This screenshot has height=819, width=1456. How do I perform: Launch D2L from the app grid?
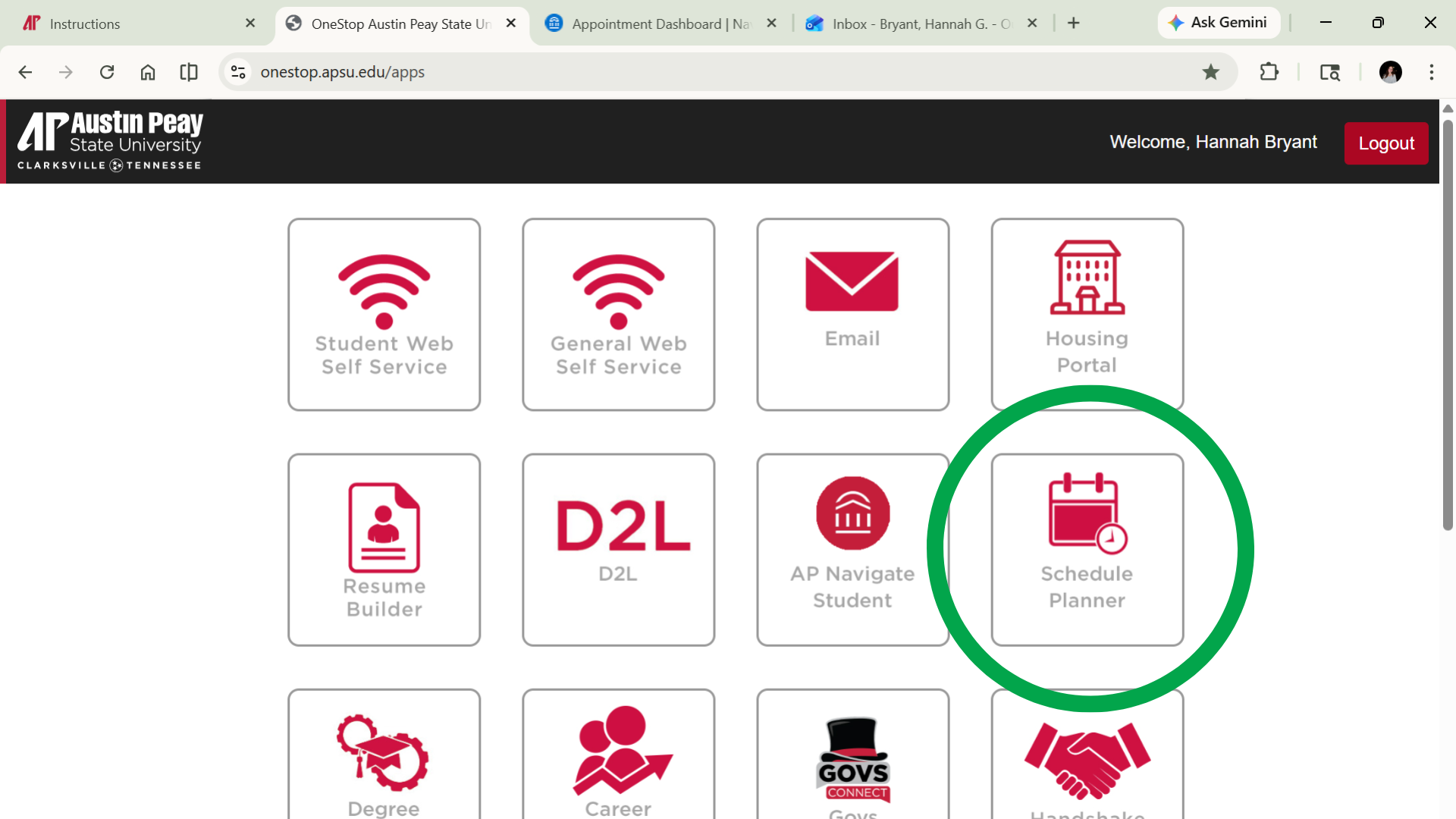pyautogui.click(x=618, y=550)
